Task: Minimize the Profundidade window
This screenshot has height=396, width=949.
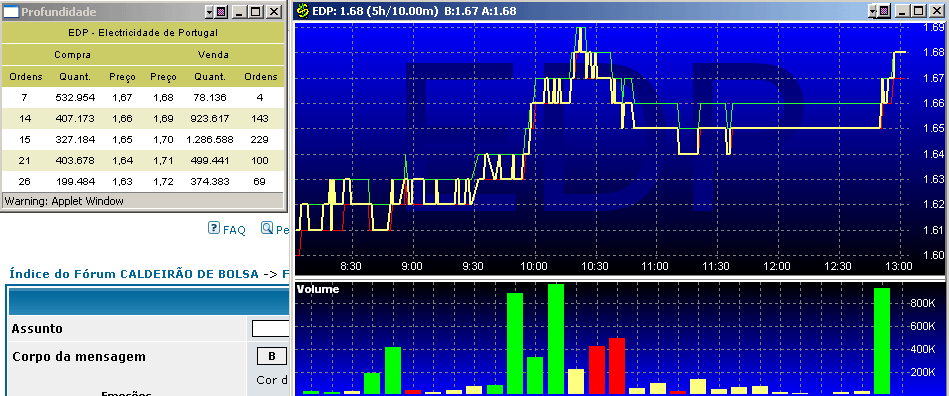Action: tap(240, 12)
